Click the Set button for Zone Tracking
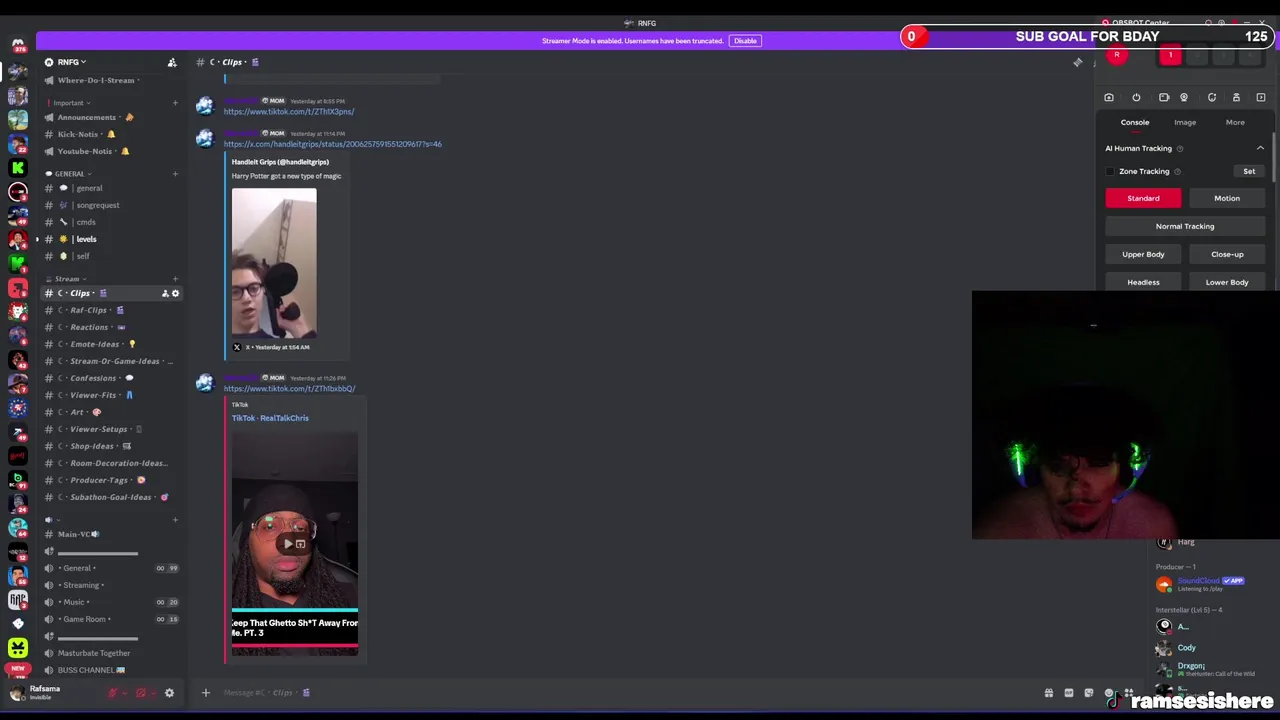Viewport: 1280px width, 720px height. coord(1249,171)
